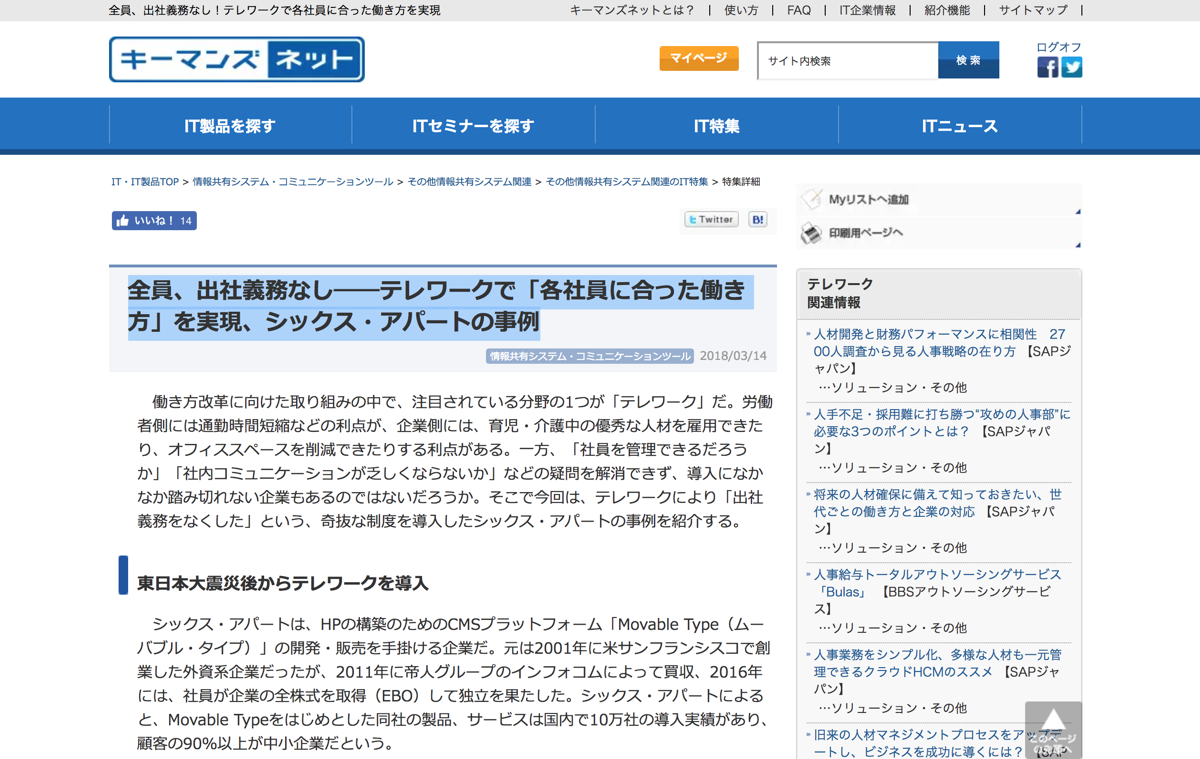Click the IT・IT製品TOP breadcrumb
1200x759 pixels.
(x=145, y=182)
